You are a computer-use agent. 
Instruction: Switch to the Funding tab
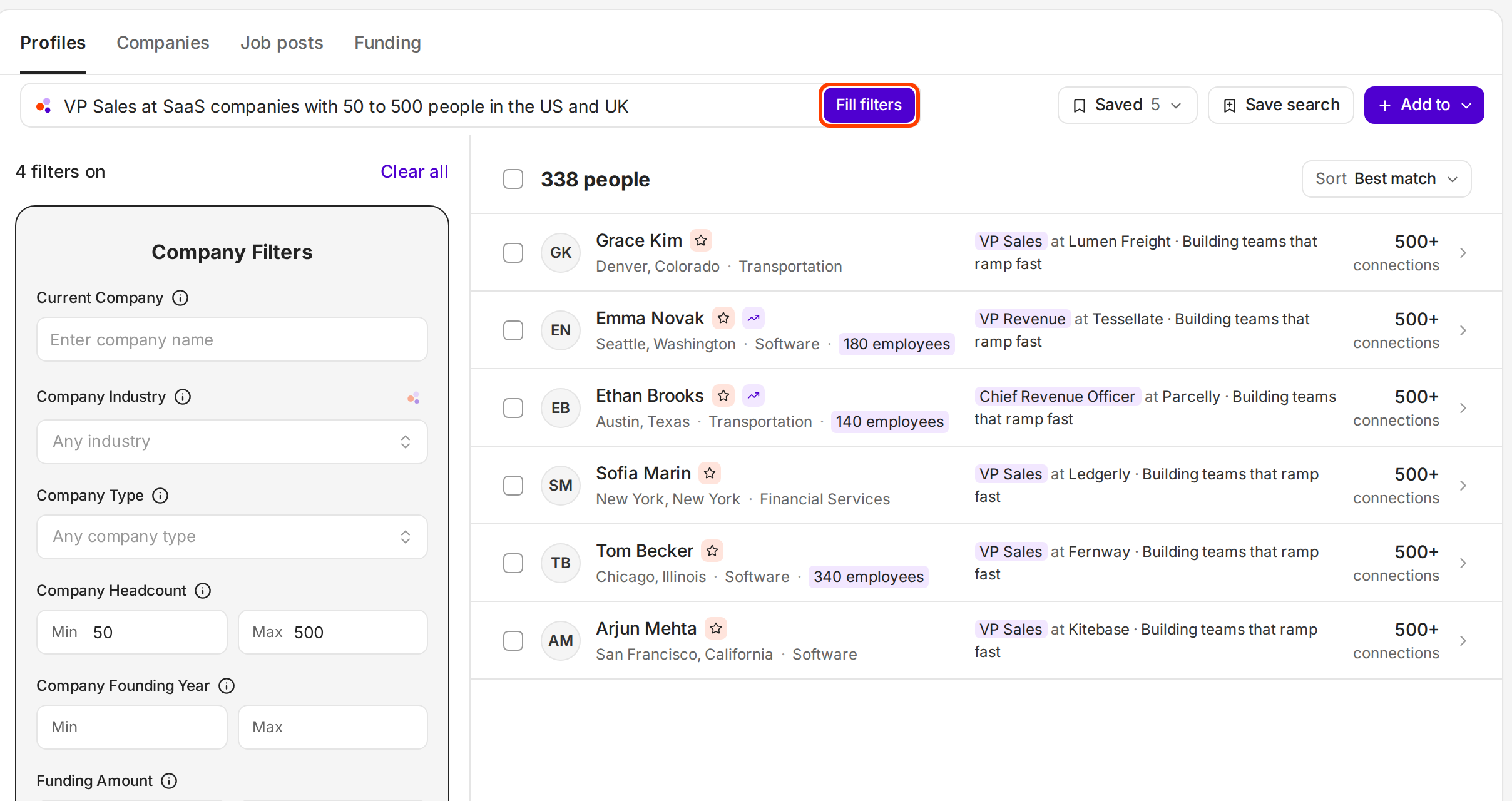[x=387, y=43]
